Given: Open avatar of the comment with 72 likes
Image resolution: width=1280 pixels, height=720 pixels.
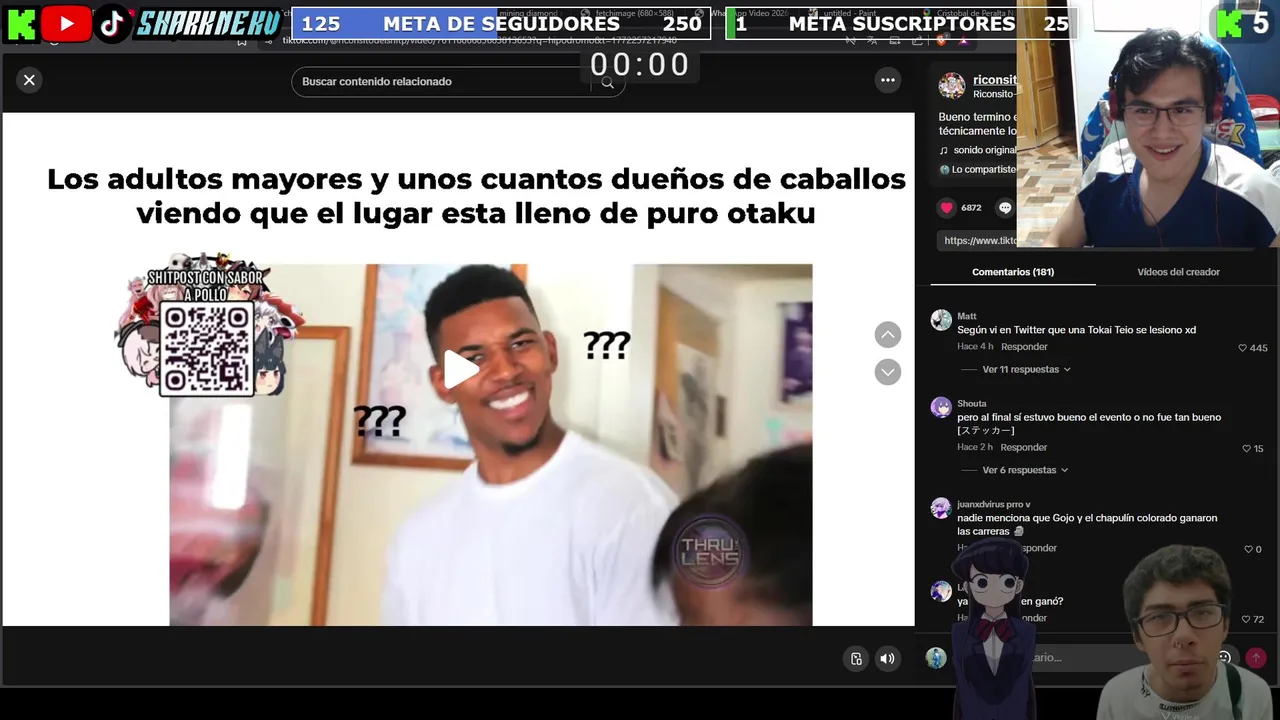Looking at the screenshot, I should 941,591.
